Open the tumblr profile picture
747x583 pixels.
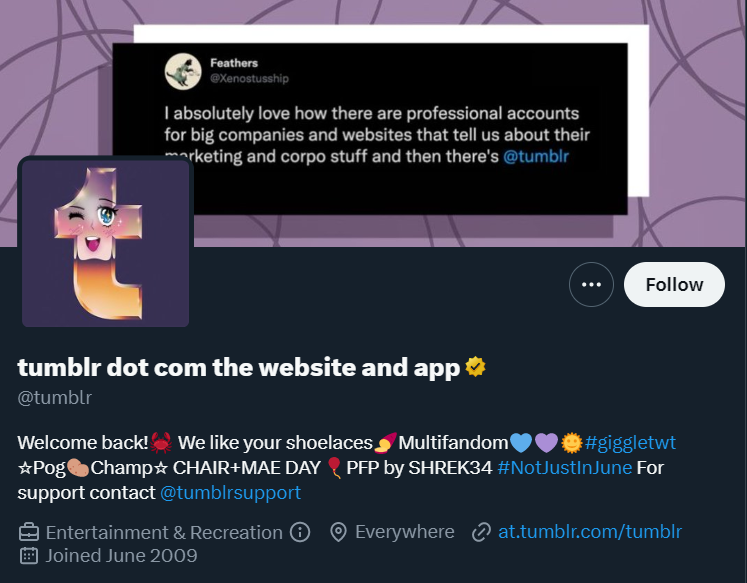(106, 243)
